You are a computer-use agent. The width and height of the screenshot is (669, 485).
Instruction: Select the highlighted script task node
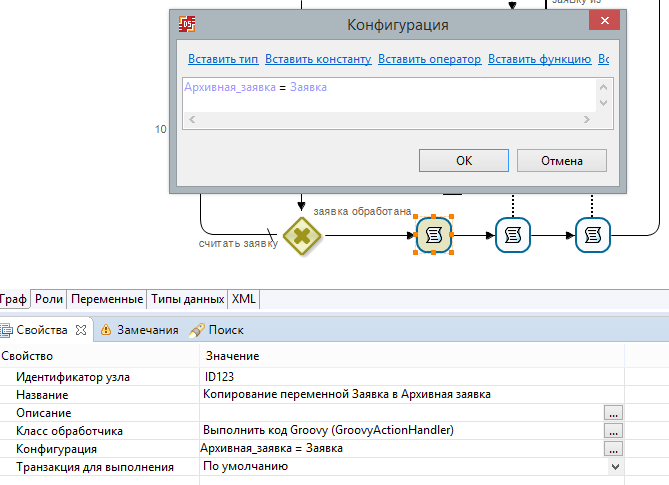pos(434,236)
